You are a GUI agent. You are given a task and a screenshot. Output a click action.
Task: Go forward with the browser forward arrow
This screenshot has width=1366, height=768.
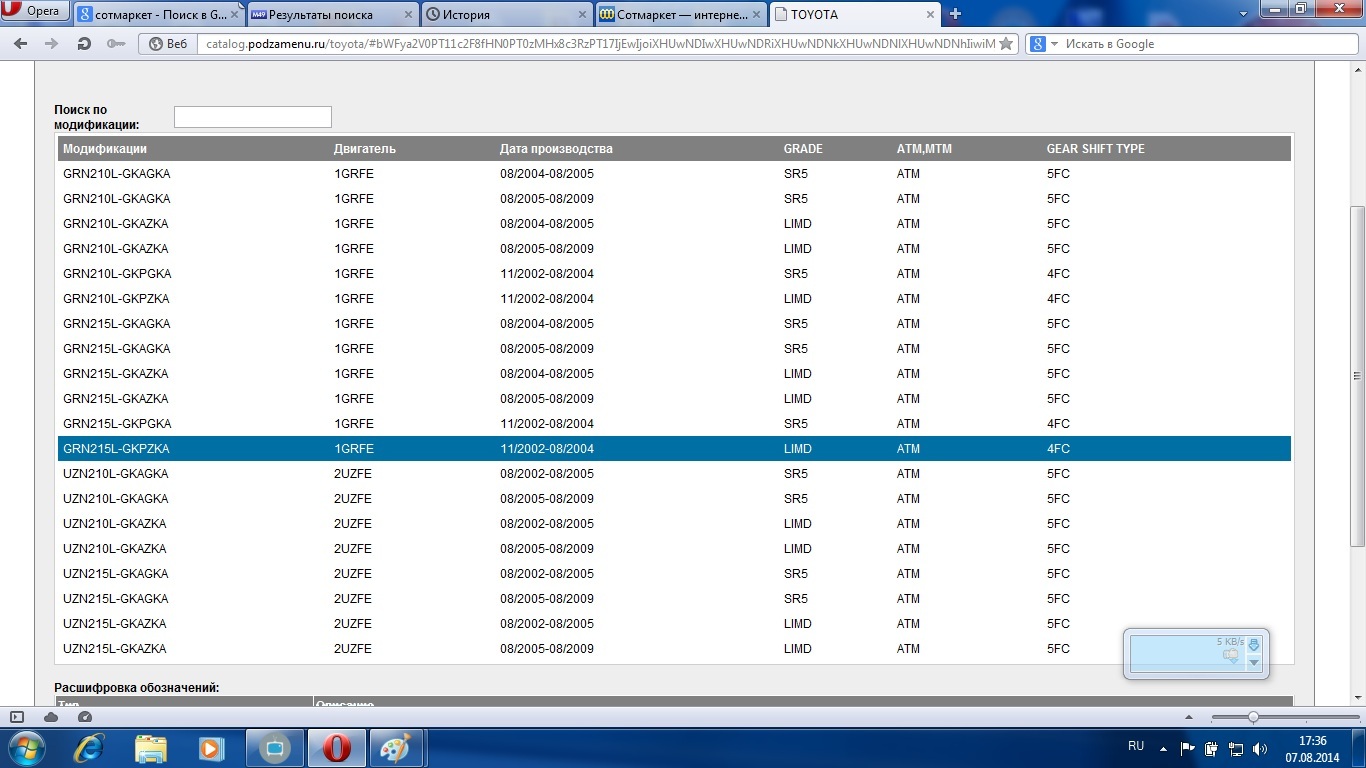click(51, 44)
